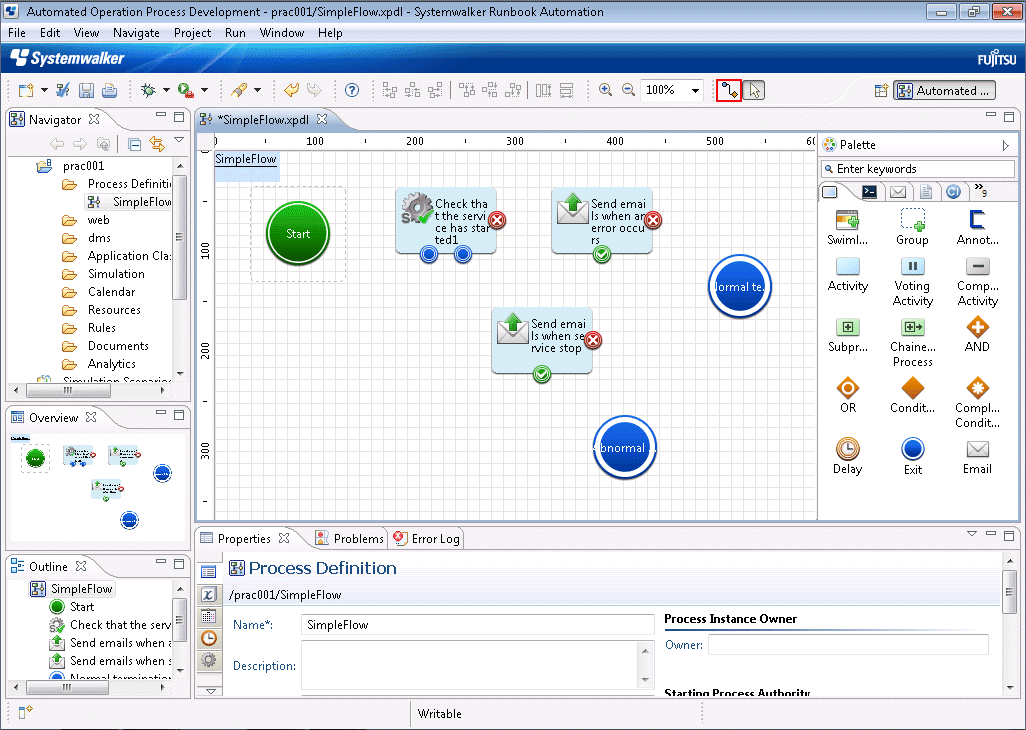The height and width of the screenshot is (730, 1026).
Task: Select the Conditional node in palette
Action: 912,396
